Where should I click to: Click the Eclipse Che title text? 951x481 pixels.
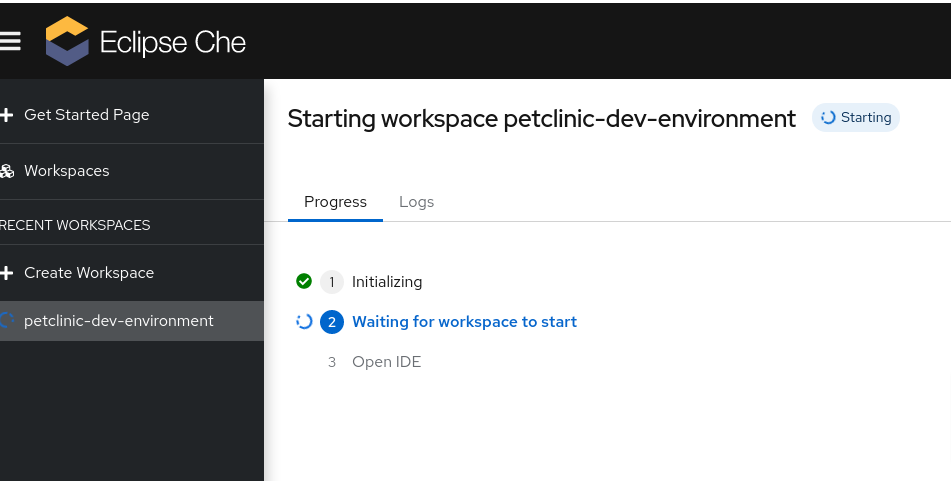[x=172, y=42]
